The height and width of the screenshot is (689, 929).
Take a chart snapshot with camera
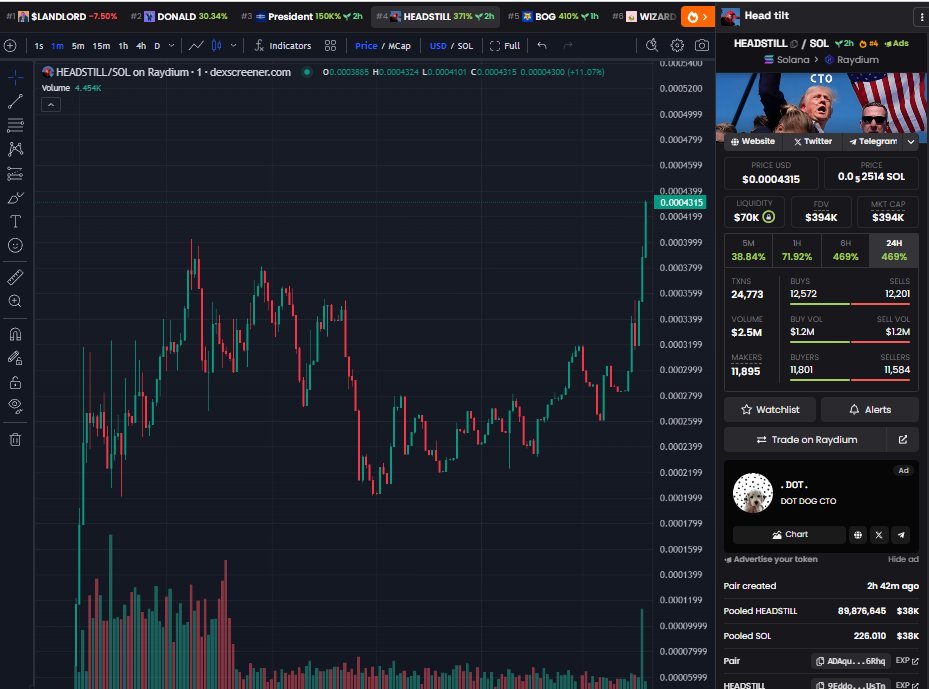pyautogui.click(x=702, y=46)
